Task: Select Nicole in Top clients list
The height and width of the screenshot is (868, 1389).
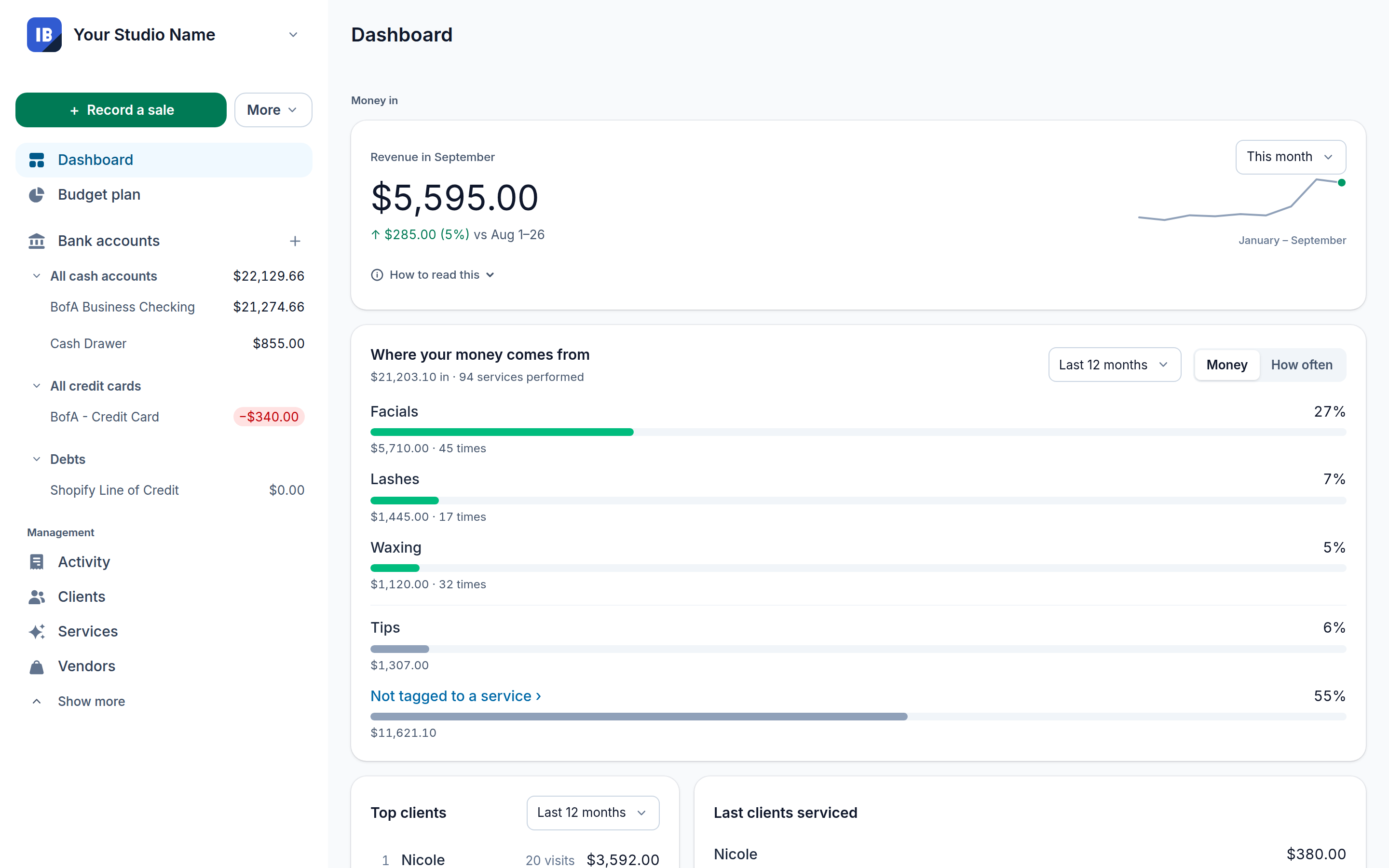Action: coord(423,859)
